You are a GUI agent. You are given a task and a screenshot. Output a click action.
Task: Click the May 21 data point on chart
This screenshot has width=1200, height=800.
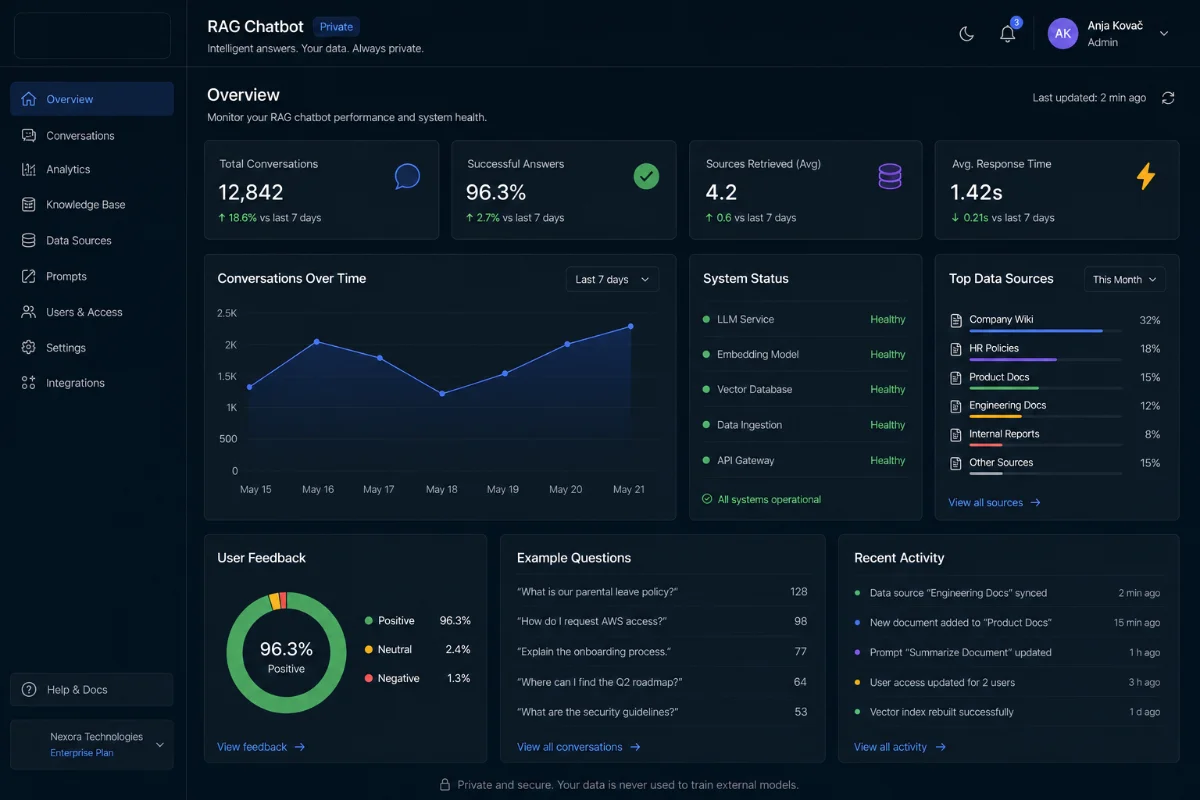coord(631,326)
